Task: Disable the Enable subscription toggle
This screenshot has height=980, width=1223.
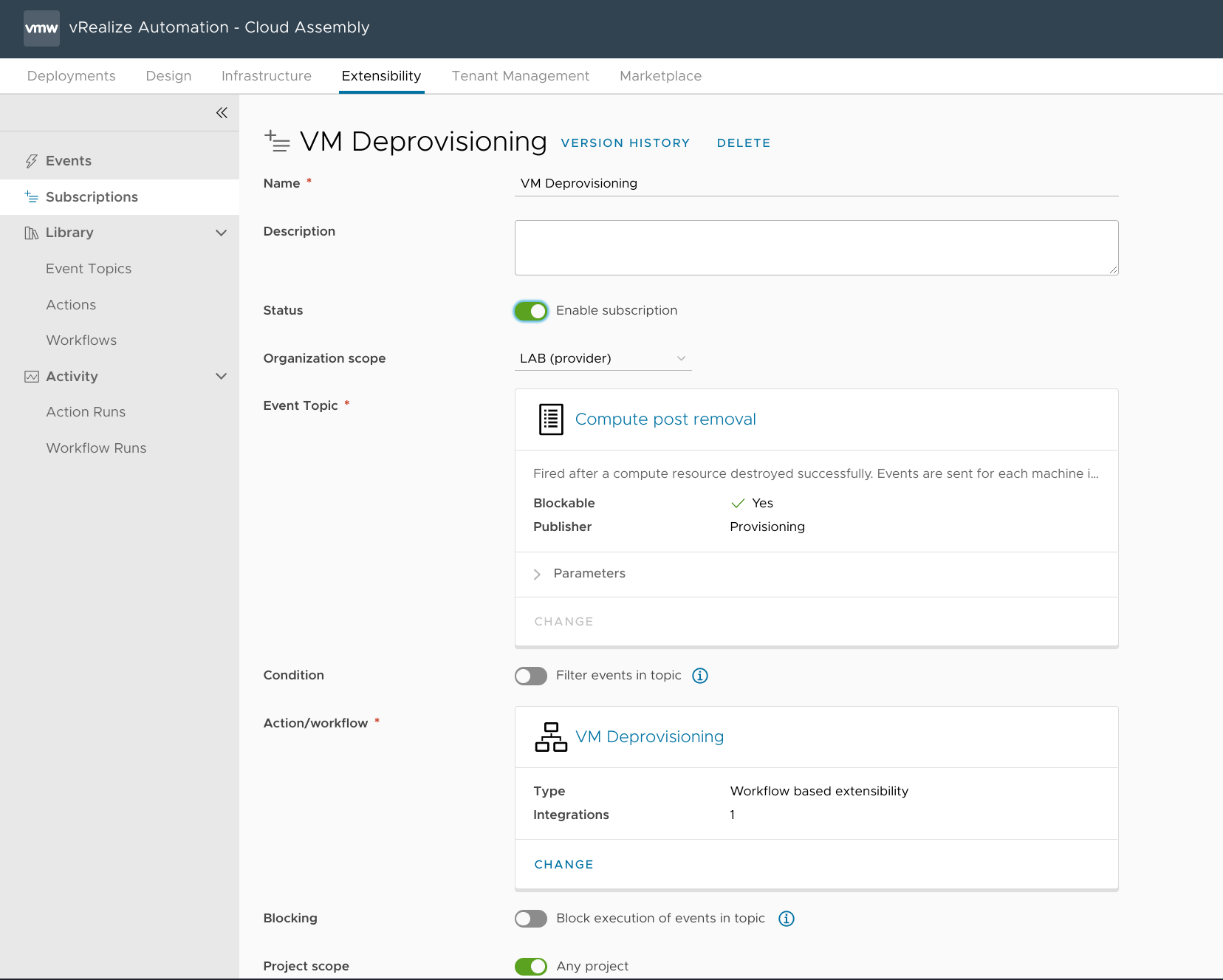Action: click(531, 311)
